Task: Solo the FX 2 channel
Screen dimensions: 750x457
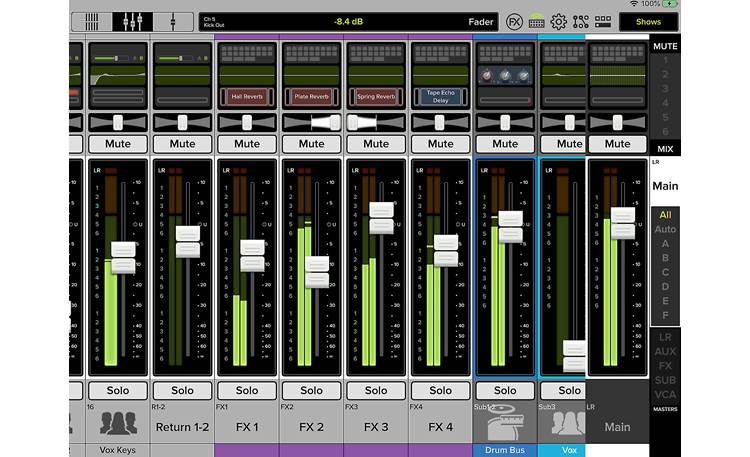Action: (x=311, y=390)
